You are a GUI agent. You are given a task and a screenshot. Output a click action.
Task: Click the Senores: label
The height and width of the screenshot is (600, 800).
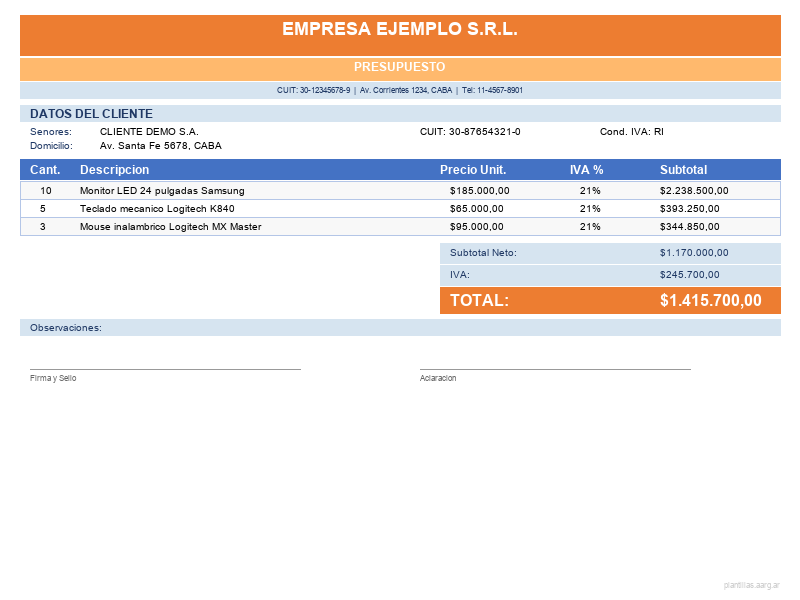pos(51,132)
